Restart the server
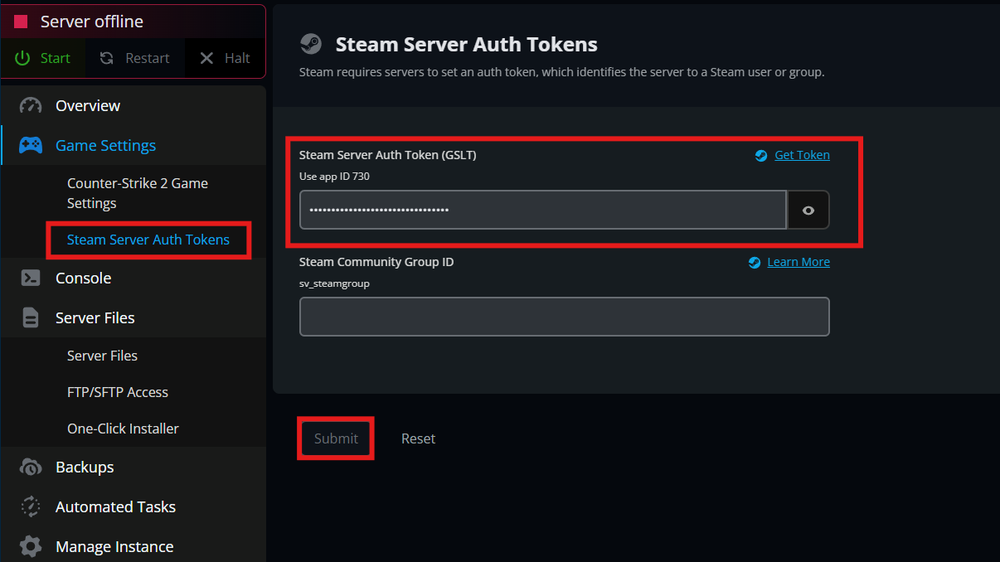The width and height of the screenshot is (1000, 562). tap(135, 58)
